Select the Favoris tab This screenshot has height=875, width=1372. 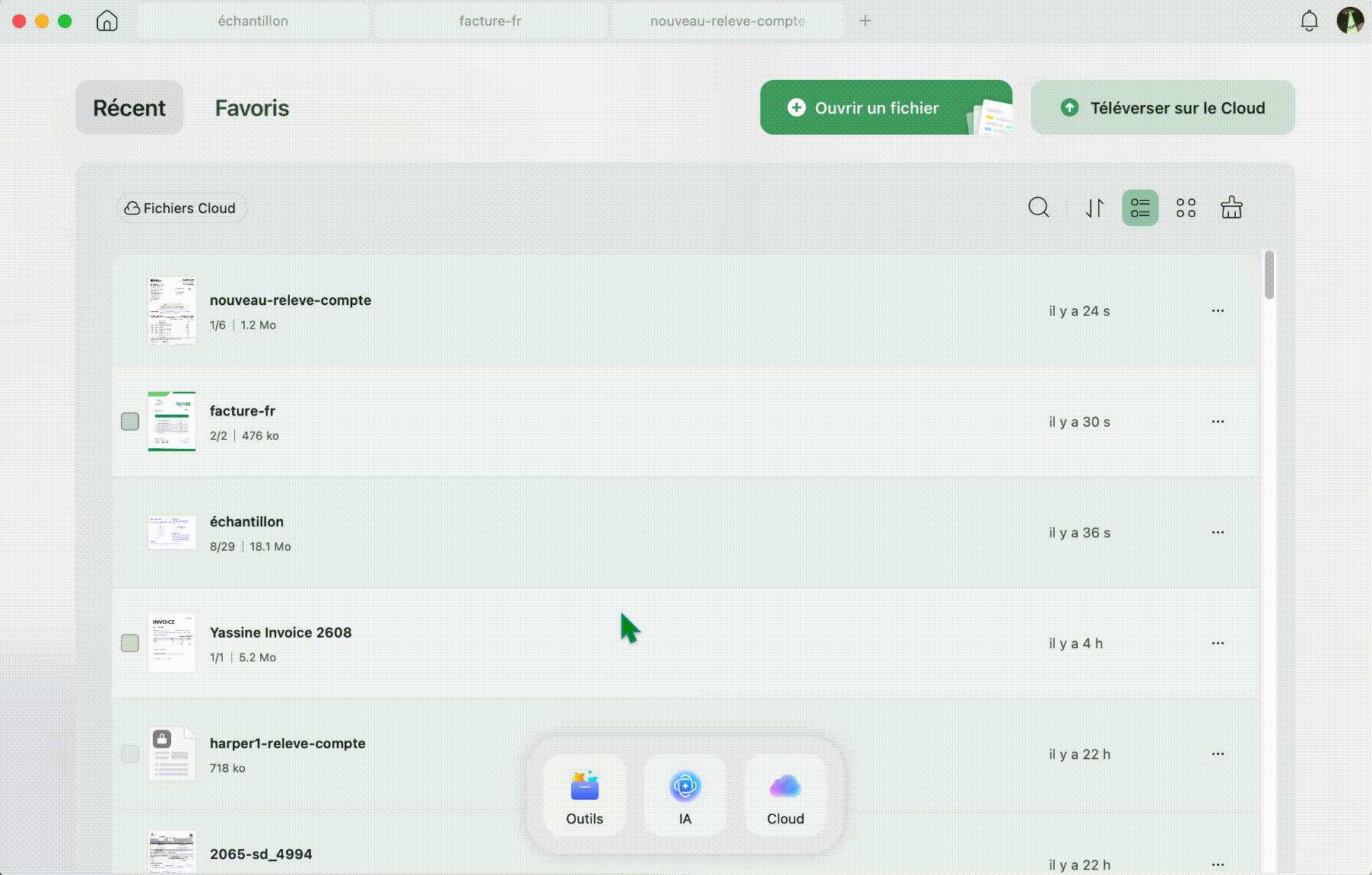tap(252, 108)
